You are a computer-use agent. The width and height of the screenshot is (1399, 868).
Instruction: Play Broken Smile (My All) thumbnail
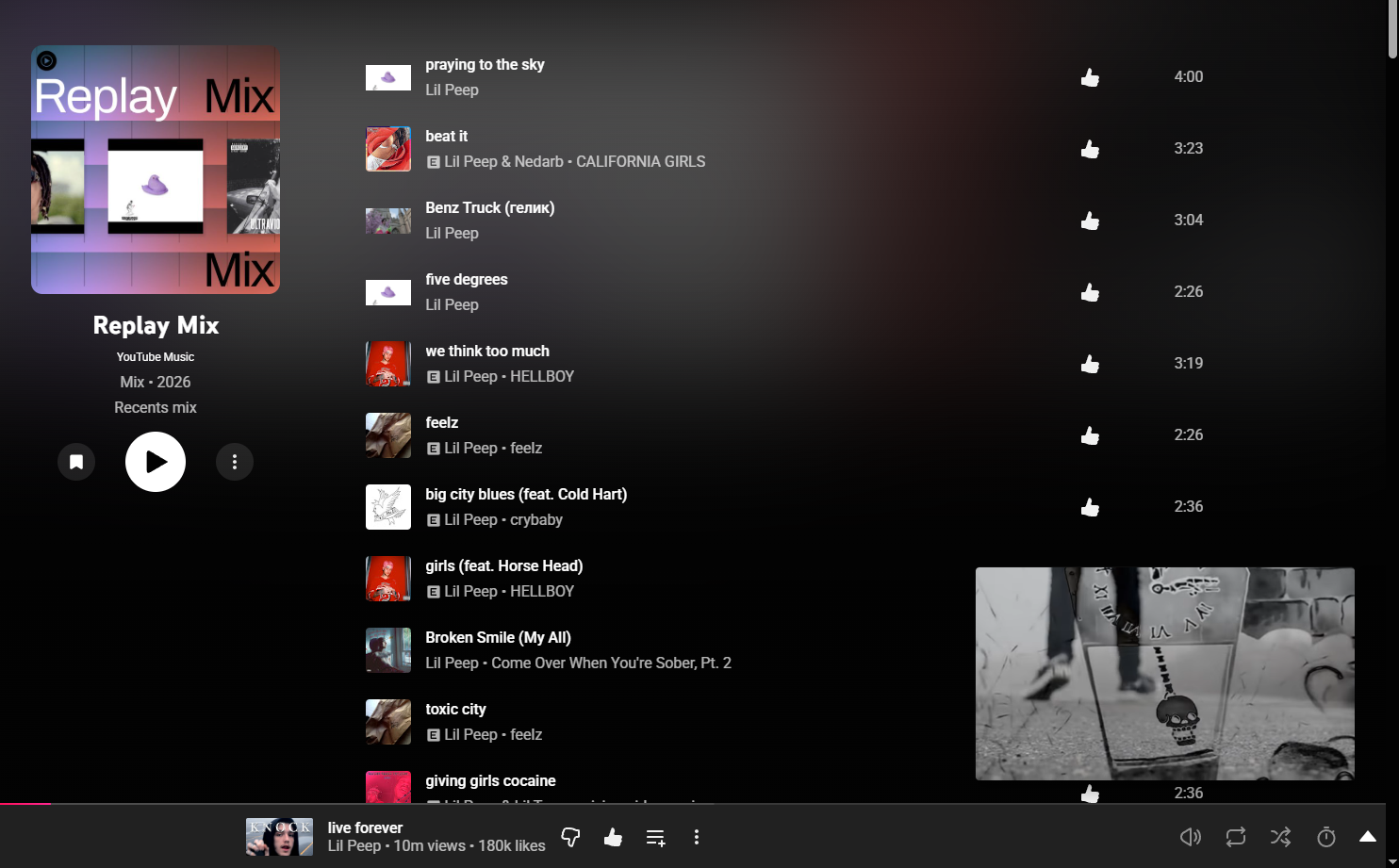point(388,650)
